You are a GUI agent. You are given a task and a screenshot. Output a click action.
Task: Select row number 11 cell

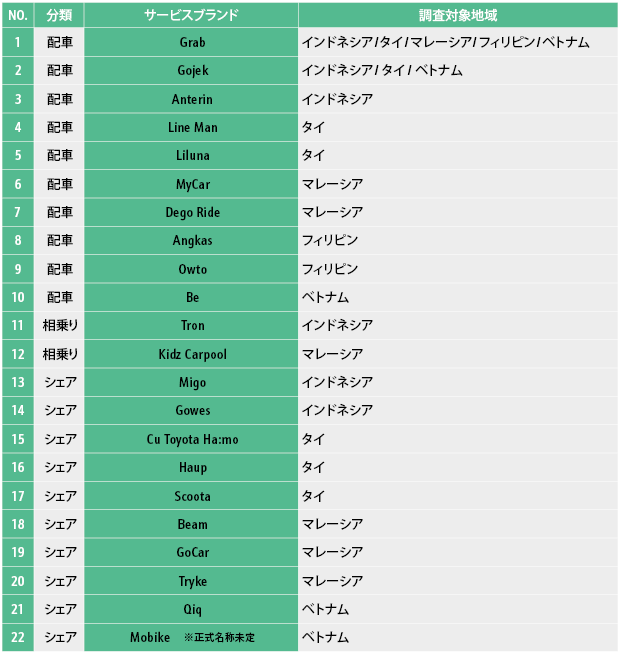[x=18, y=325]
